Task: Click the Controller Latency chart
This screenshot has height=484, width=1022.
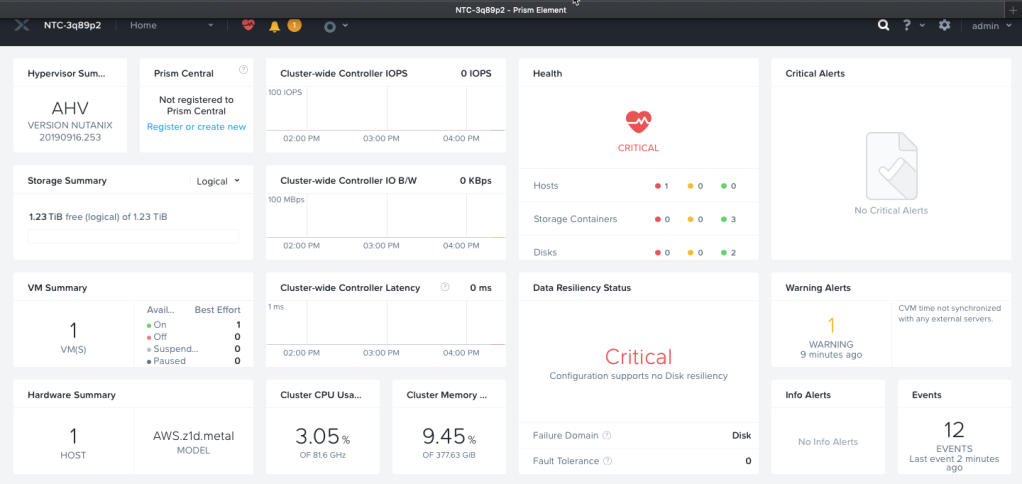Action: [x=386, y=323]
